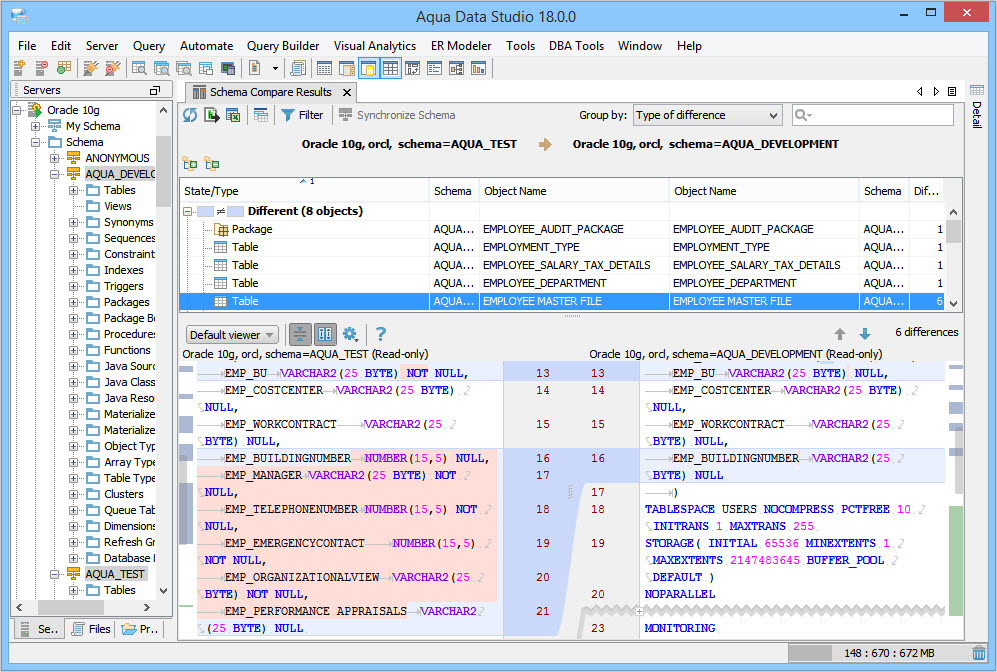The image size is (997, 672).
Task: Click the Synchronize Schema button
Action: tap(397, 115)
